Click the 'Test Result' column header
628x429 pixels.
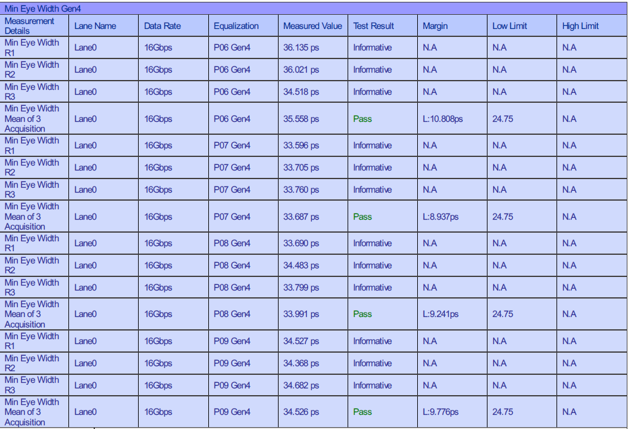(375, 26)
